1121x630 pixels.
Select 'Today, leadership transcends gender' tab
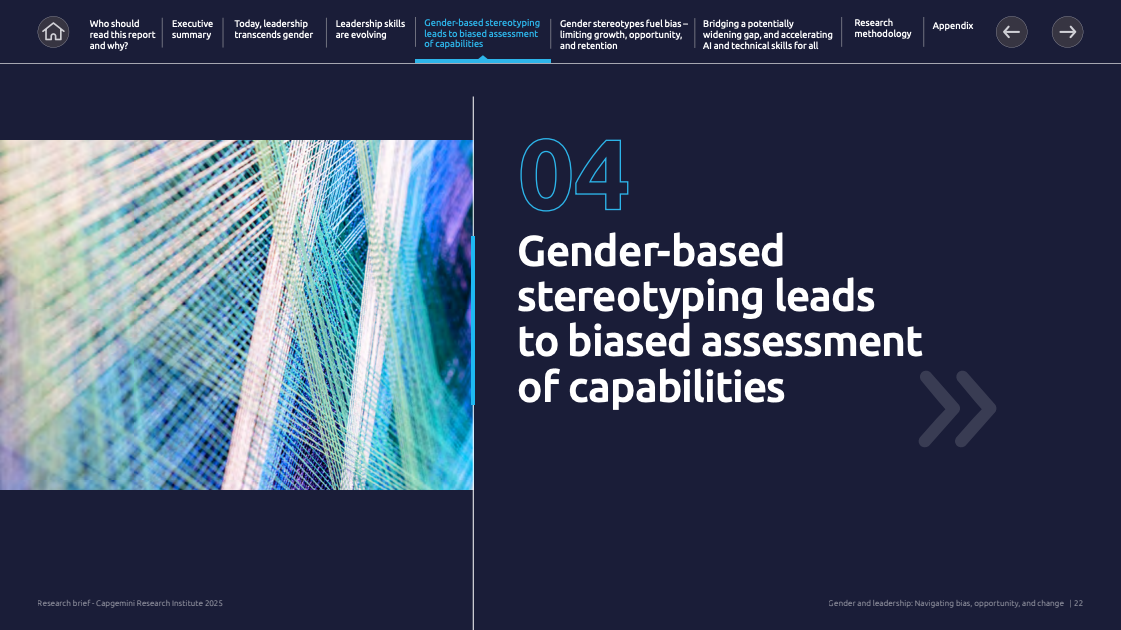tap(273, 29)
